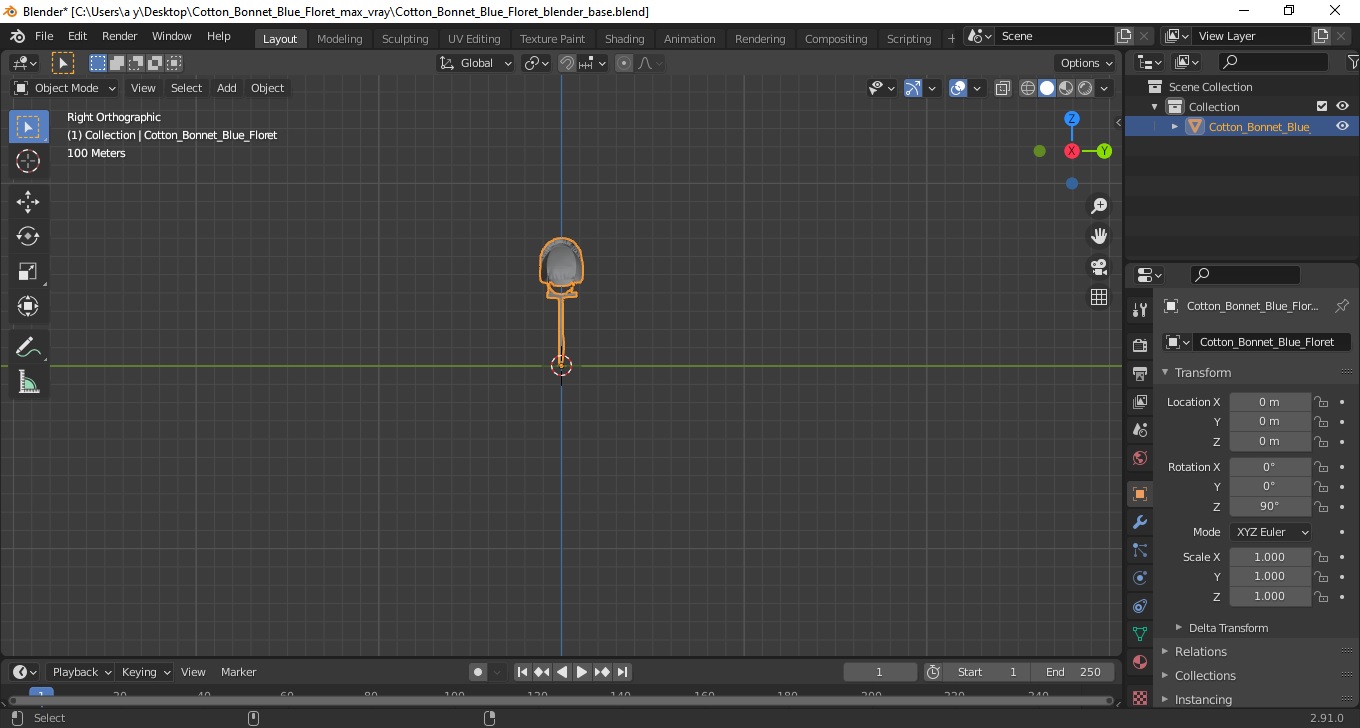Open the Particles properties tab
1360x728 pixels.
click(1139, 550)
